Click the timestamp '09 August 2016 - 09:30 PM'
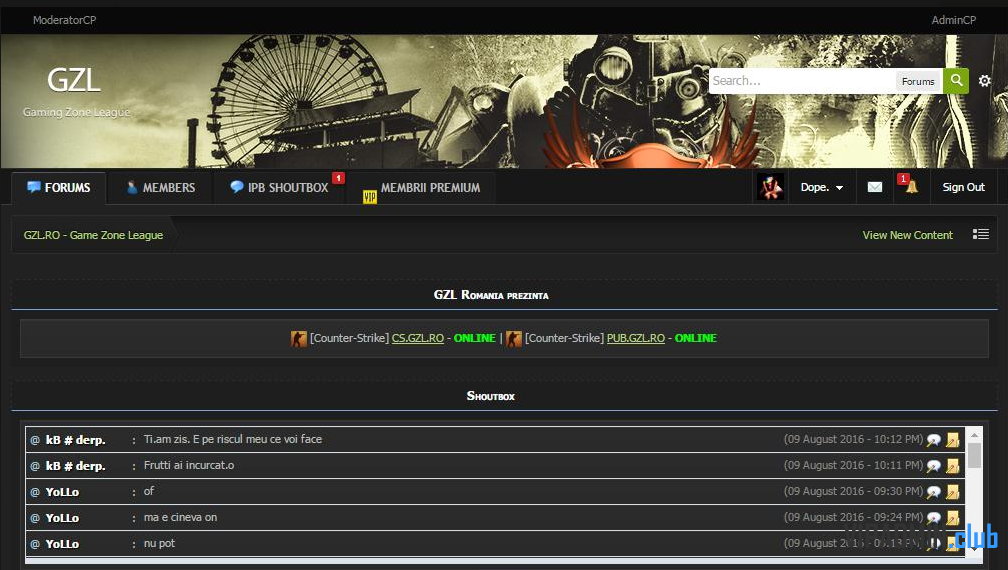This screenshot has height=570, width=1008. coord(854,492)
